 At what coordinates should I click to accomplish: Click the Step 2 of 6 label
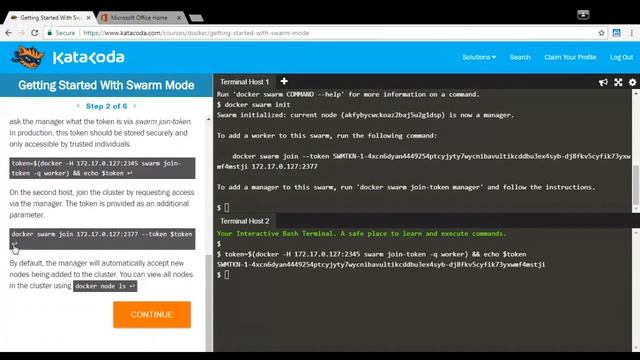click(106, 106)
